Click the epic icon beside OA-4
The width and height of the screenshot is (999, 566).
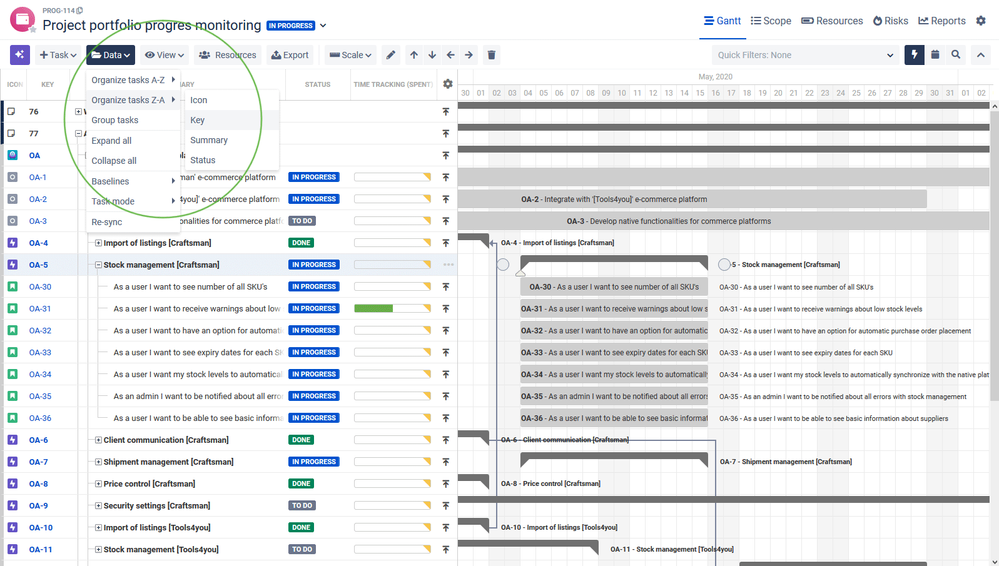coord(12,243)
